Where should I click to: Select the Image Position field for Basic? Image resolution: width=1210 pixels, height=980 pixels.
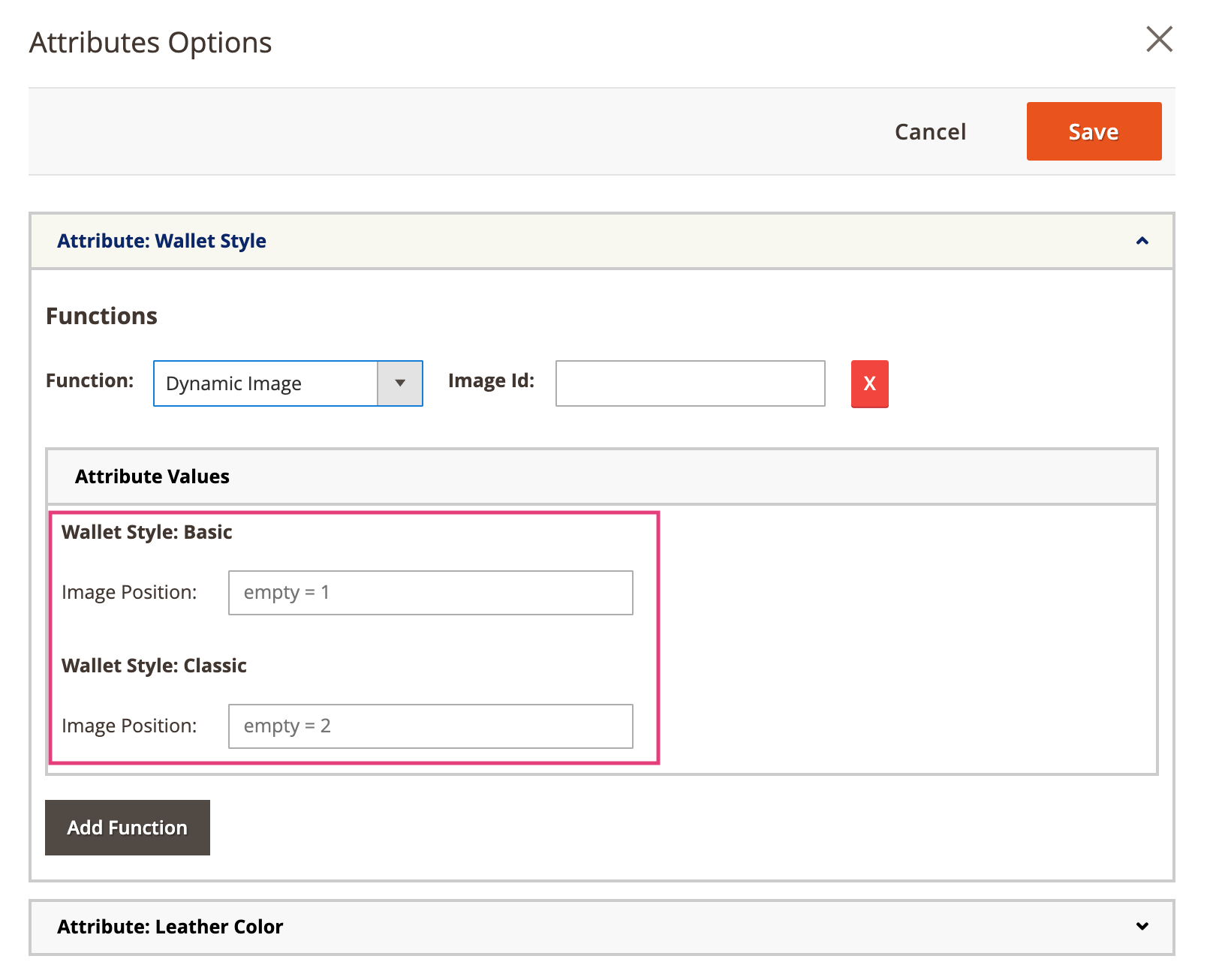tap(430, 592)
